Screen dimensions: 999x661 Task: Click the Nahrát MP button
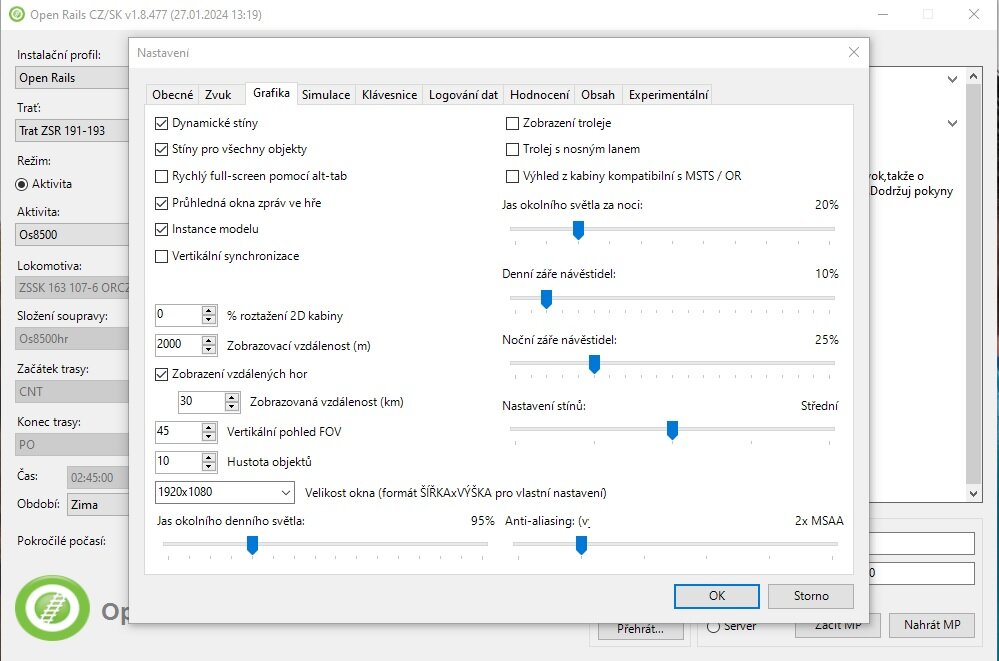(x=932, y=625)
